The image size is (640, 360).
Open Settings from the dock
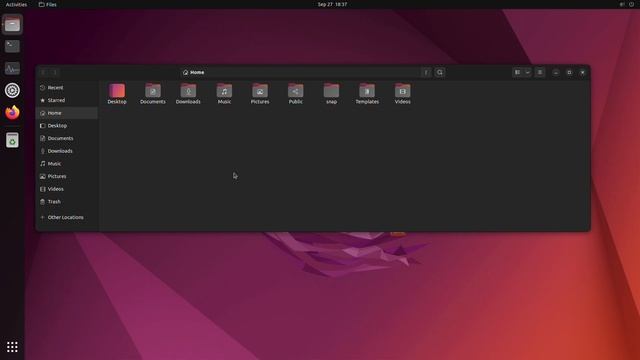[x=12, y=90]
